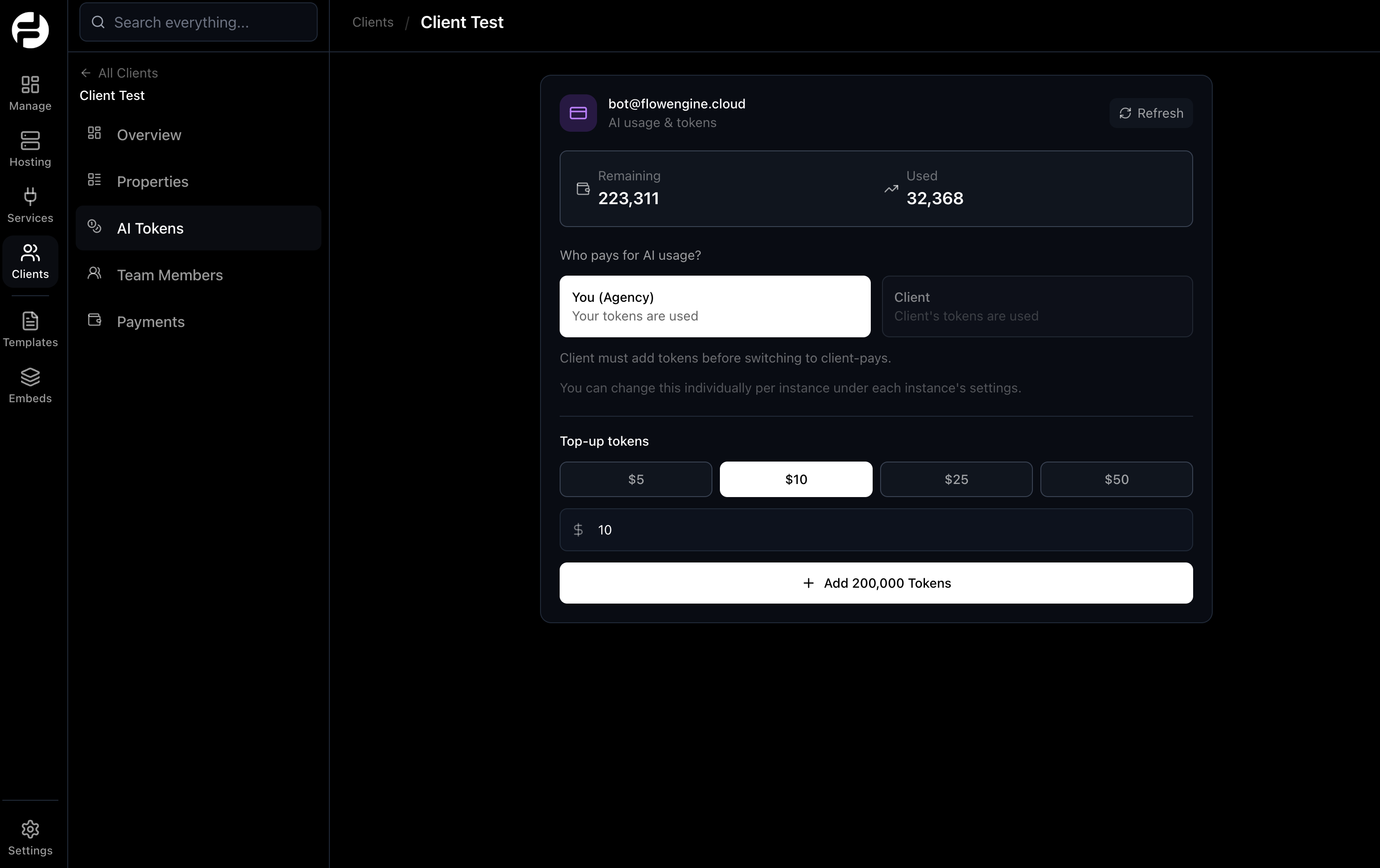Open the Embeds layers icon
Image resolution: width=1380 pixels, height=868 pixels.
point(30,377)
